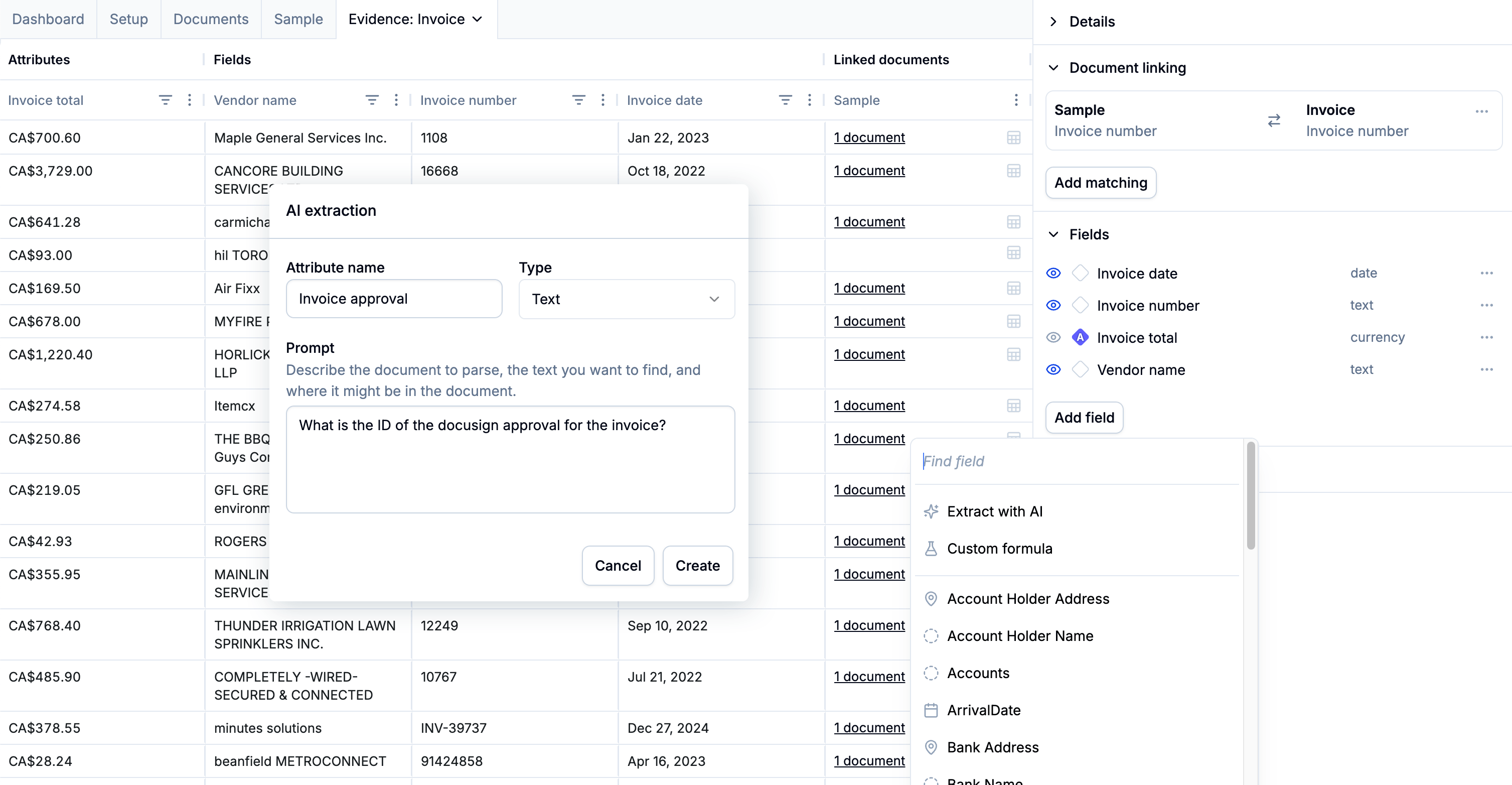
Task: Select Bank Address field option
Action: point(1078,747)
